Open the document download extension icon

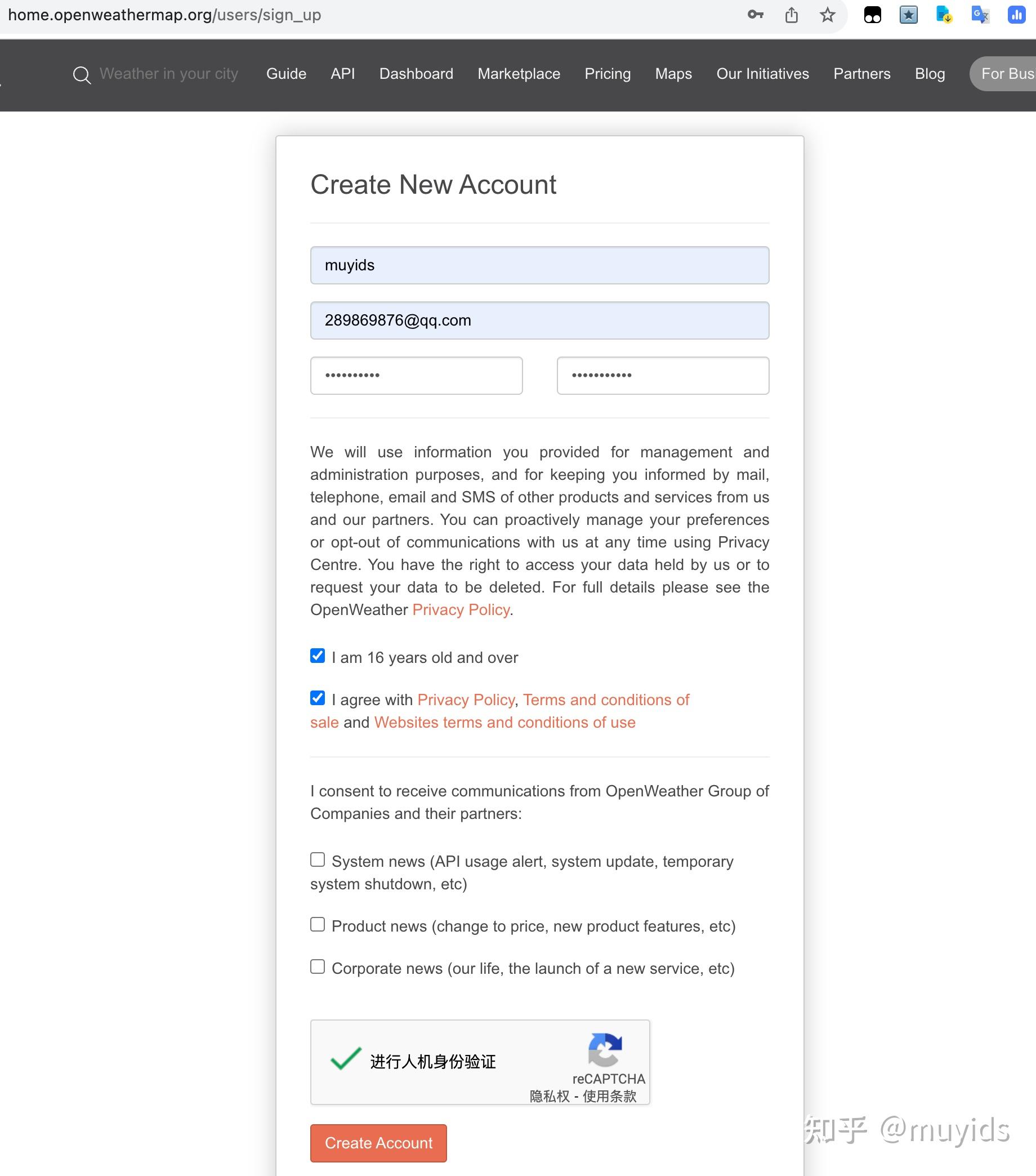point(944,15)
